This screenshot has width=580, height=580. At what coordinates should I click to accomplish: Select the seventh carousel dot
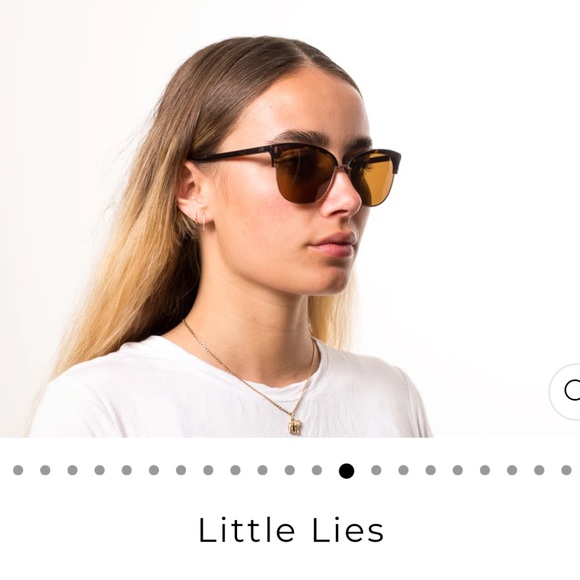[x=181, y=470]
